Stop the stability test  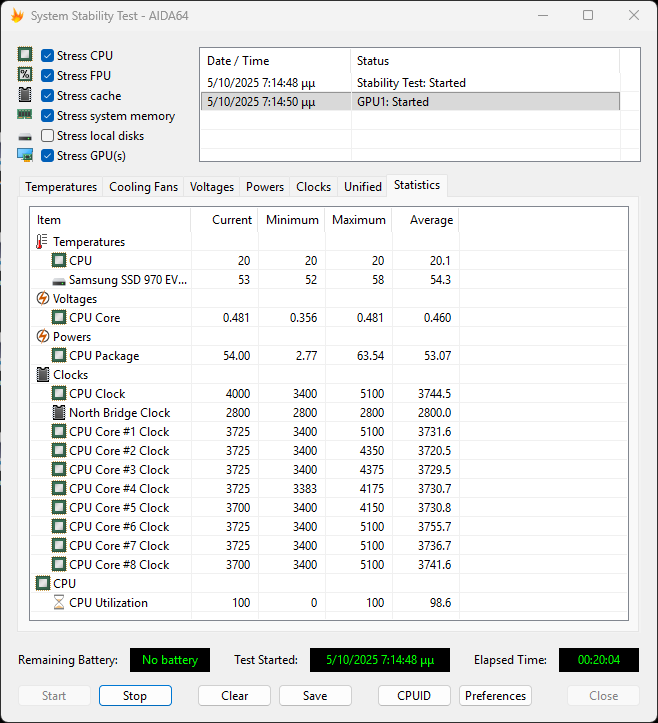pyautogui.click(x=135, y=695)
